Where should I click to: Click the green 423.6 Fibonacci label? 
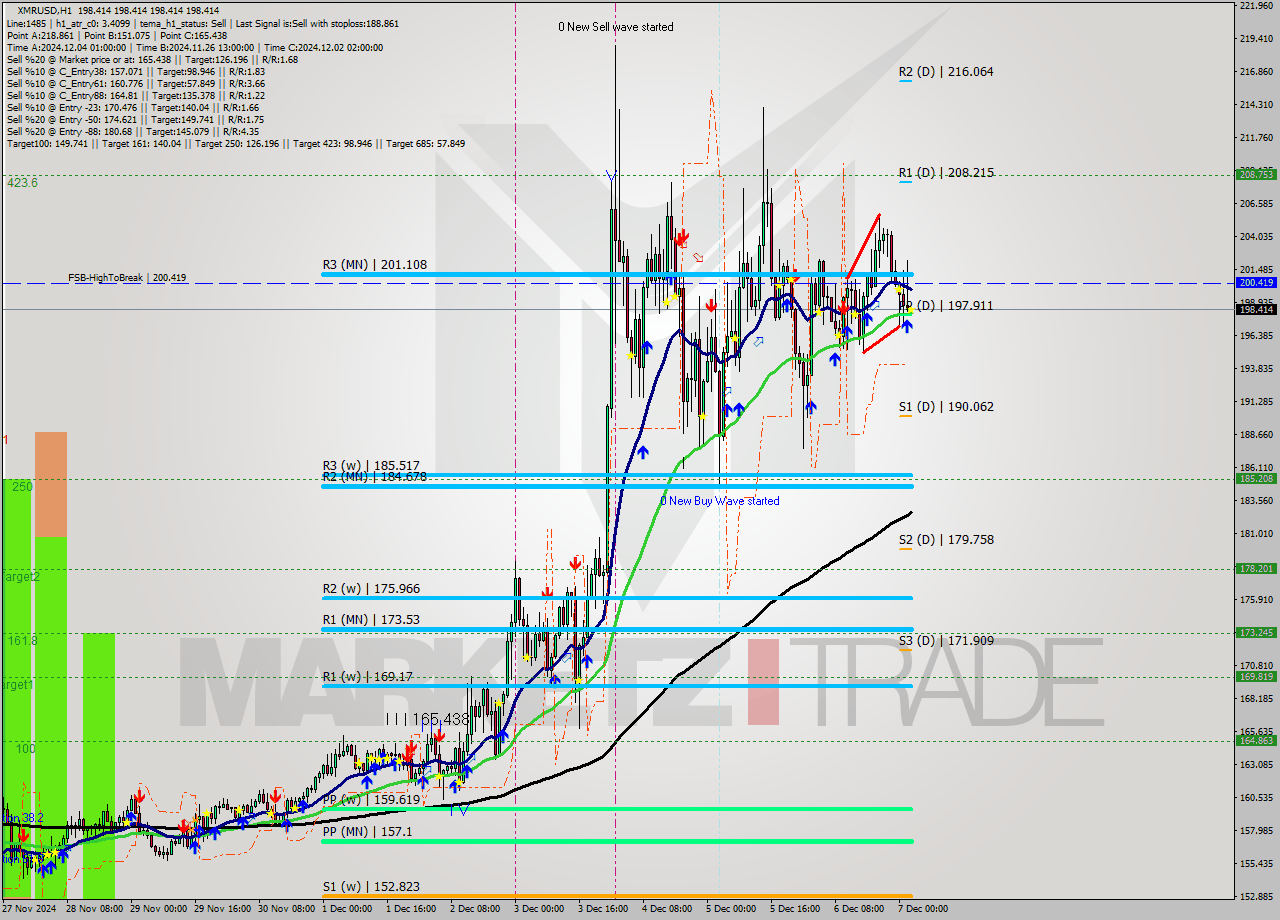click(x=22, y=183)
